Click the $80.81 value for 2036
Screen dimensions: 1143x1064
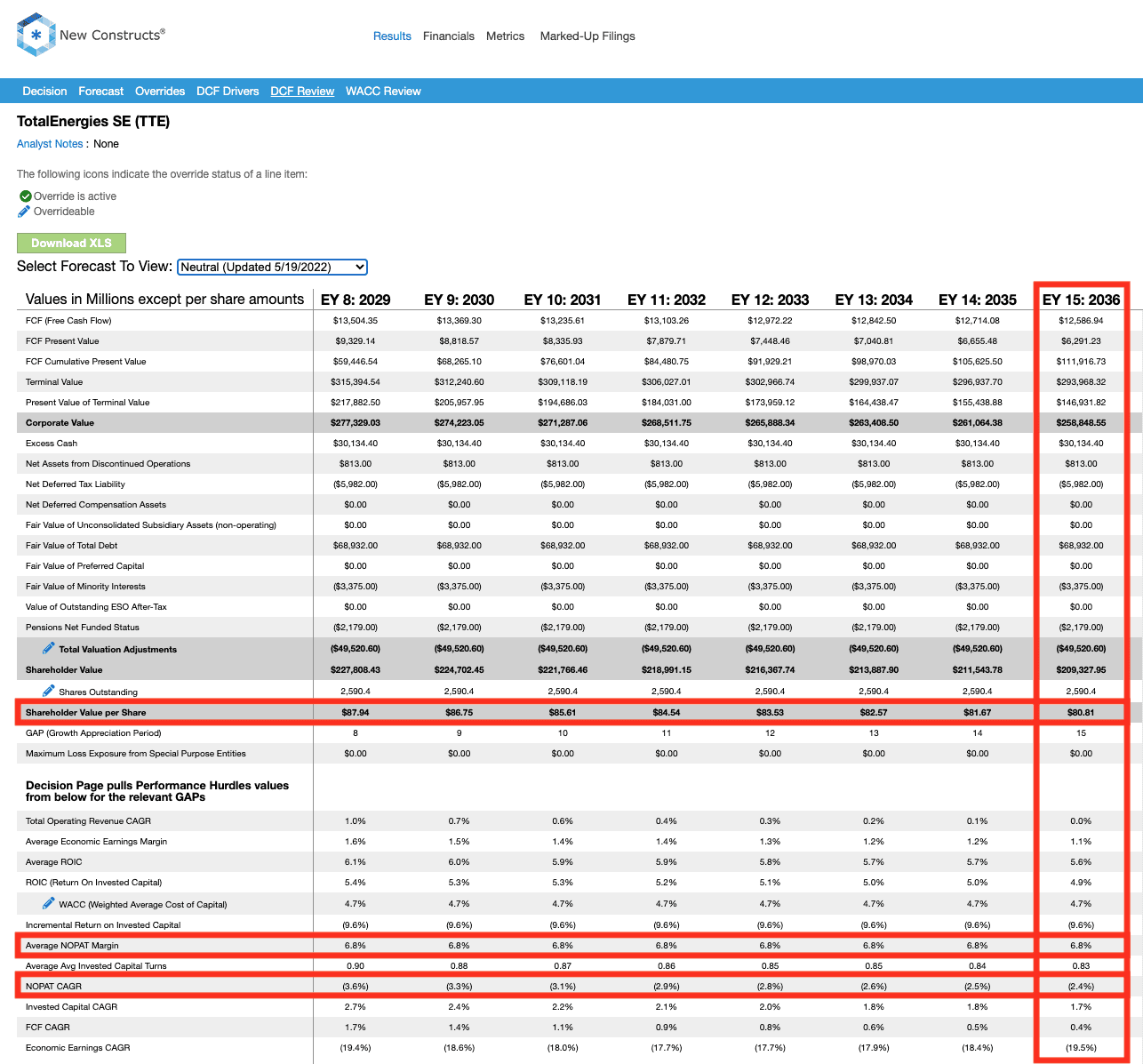point(1081,713)
